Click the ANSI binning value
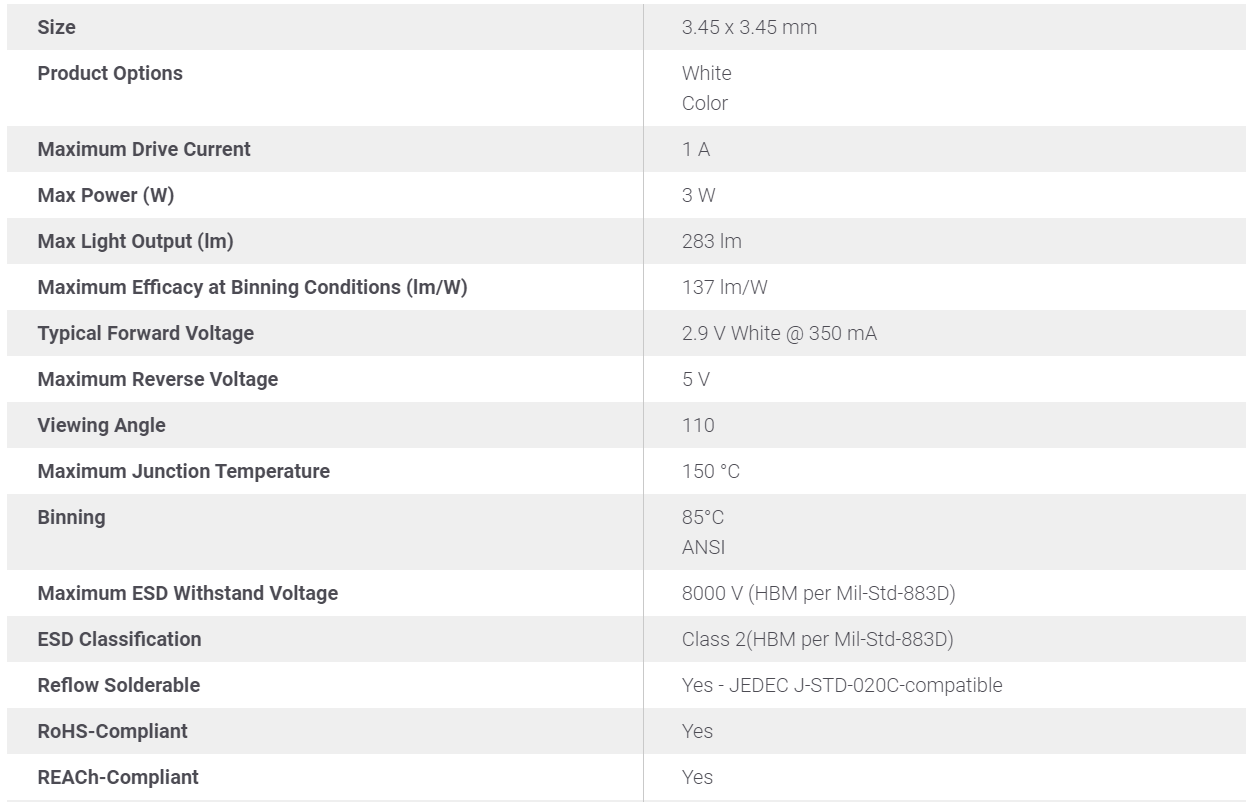This screenshot has width=1246, height=802. coord(703,547)
